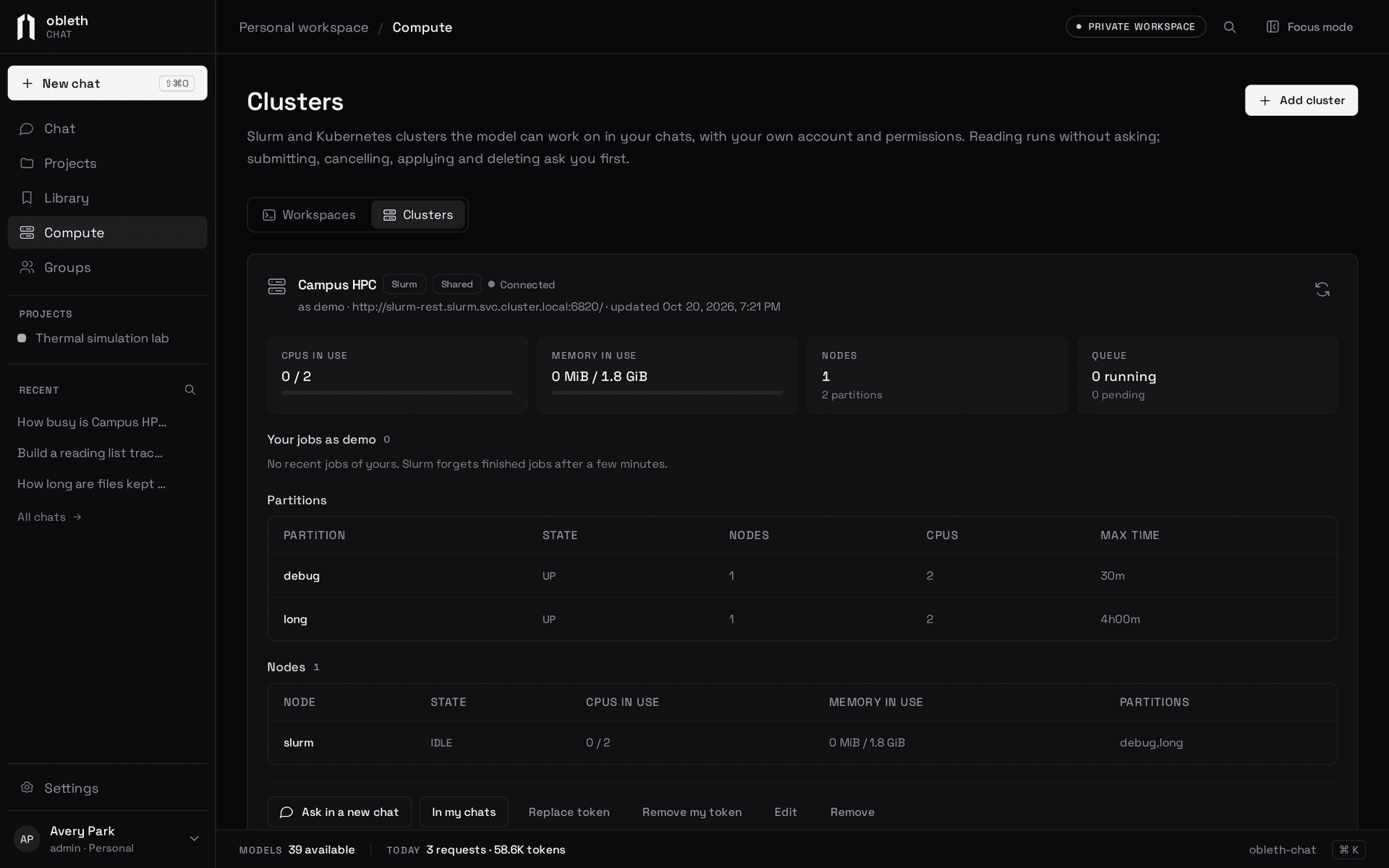Click the obleth logo icon

[26, 27]
